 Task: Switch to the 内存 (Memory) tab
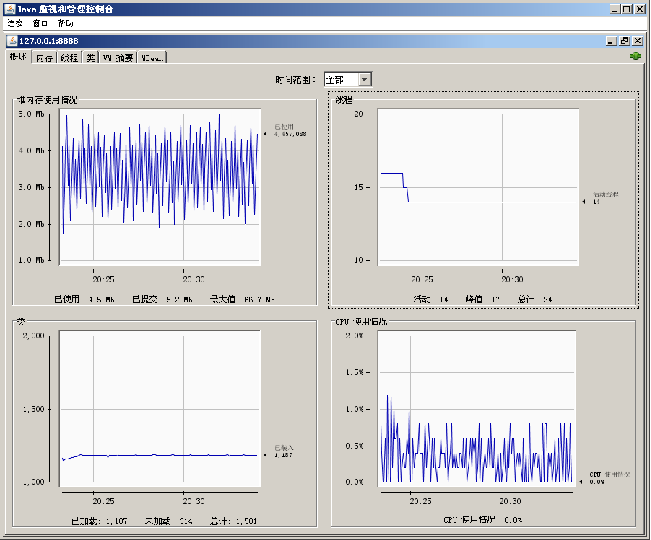[44, 58]
